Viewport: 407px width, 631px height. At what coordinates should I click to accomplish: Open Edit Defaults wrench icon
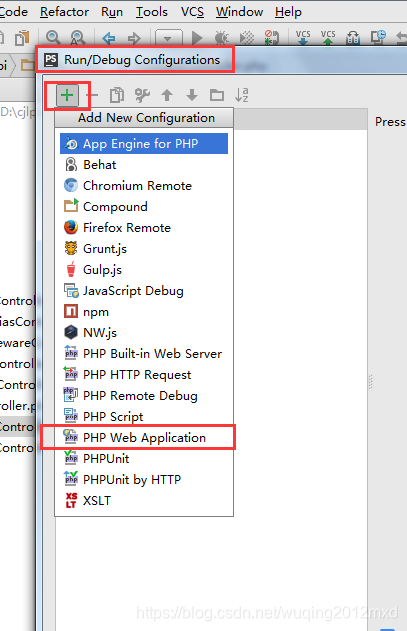pos(142,95)
